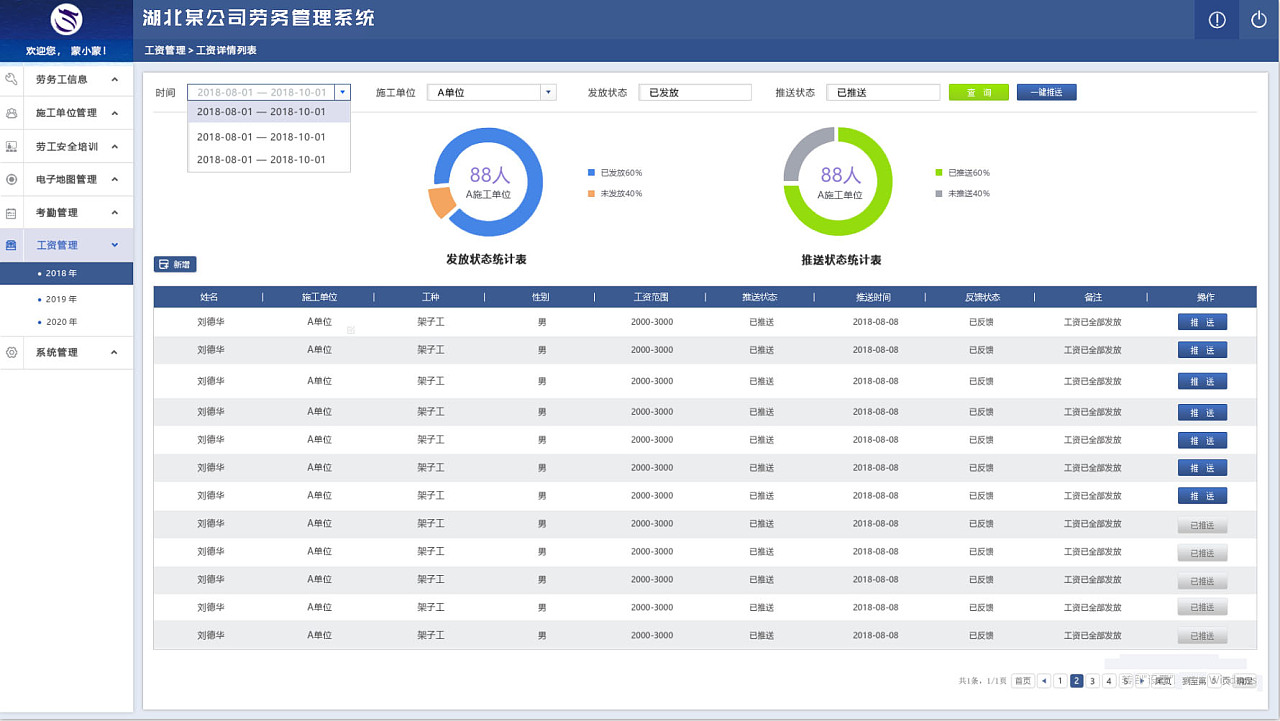Click the power logout icon top right

pyautogui.click(x=1257, y=19)
